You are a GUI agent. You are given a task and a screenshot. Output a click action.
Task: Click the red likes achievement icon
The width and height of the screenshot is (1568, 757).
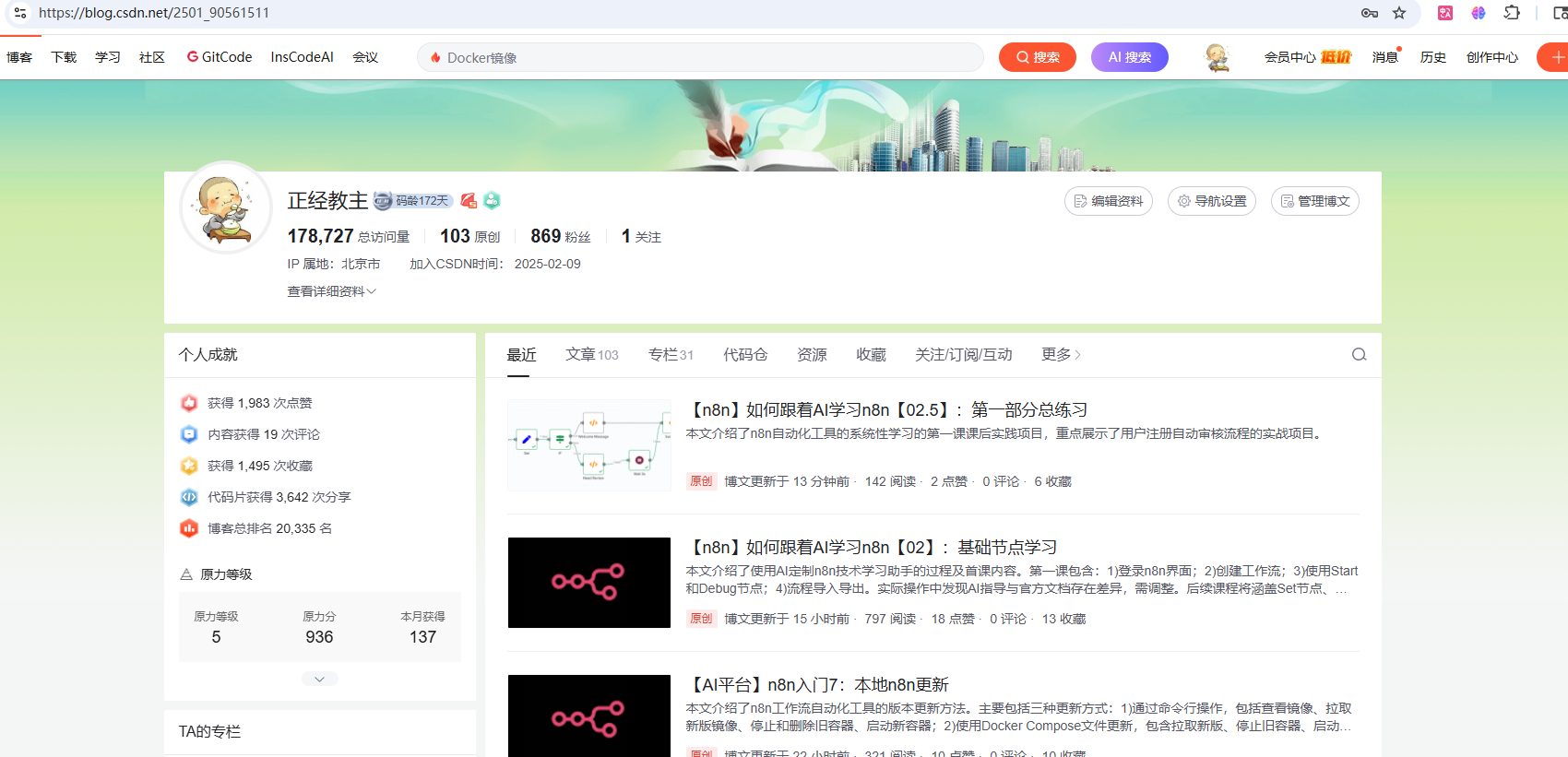click(x=189, y=403)
